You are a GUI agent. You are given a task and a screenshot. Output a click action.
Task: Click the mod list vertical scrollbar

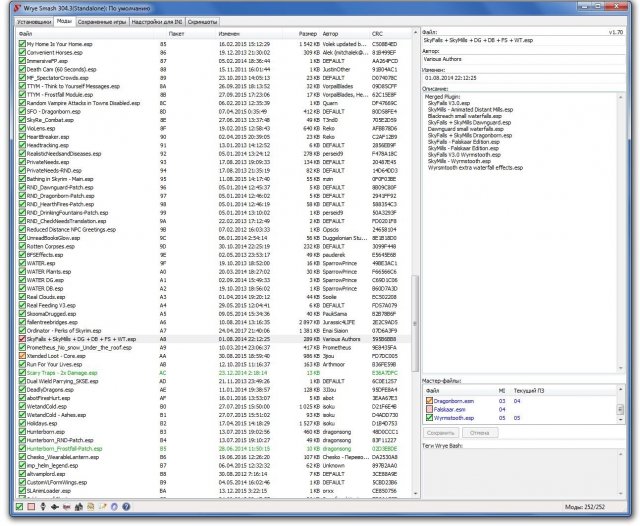click(x=413, y=300)
